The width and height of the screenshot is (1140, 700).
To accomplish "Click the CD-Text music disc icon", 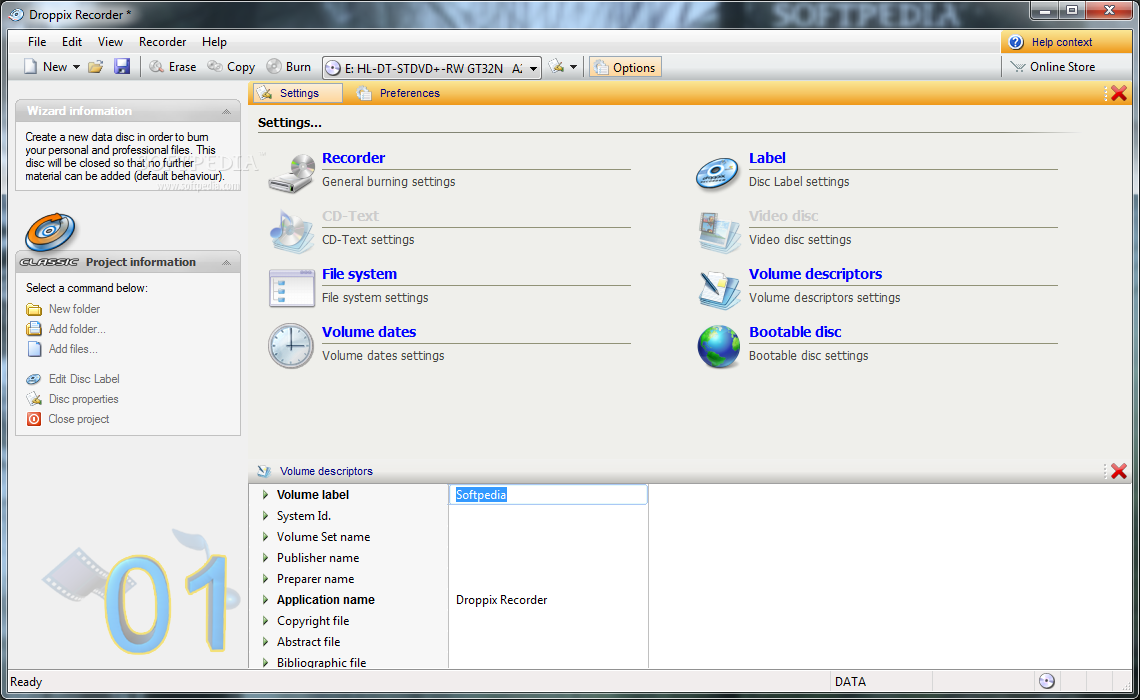I will tap(291, 231).
